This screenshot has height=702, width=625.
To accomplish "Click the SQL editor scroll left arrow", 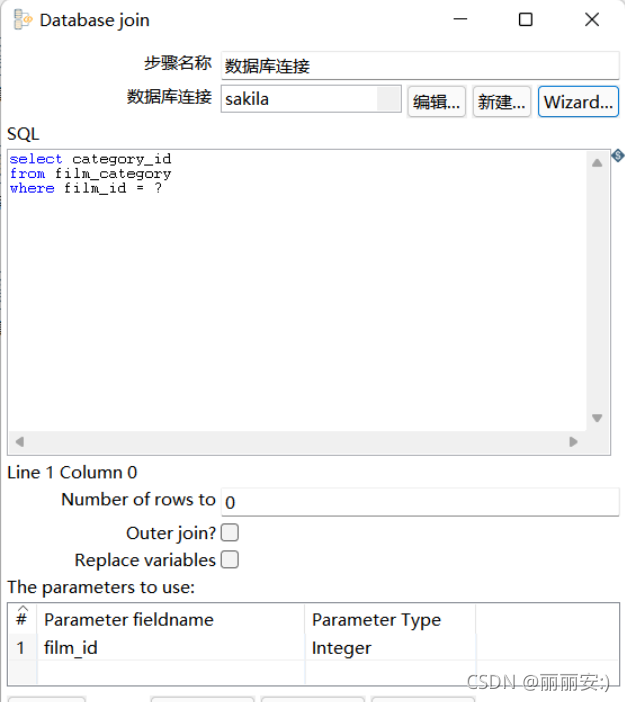I will [20, 442].
